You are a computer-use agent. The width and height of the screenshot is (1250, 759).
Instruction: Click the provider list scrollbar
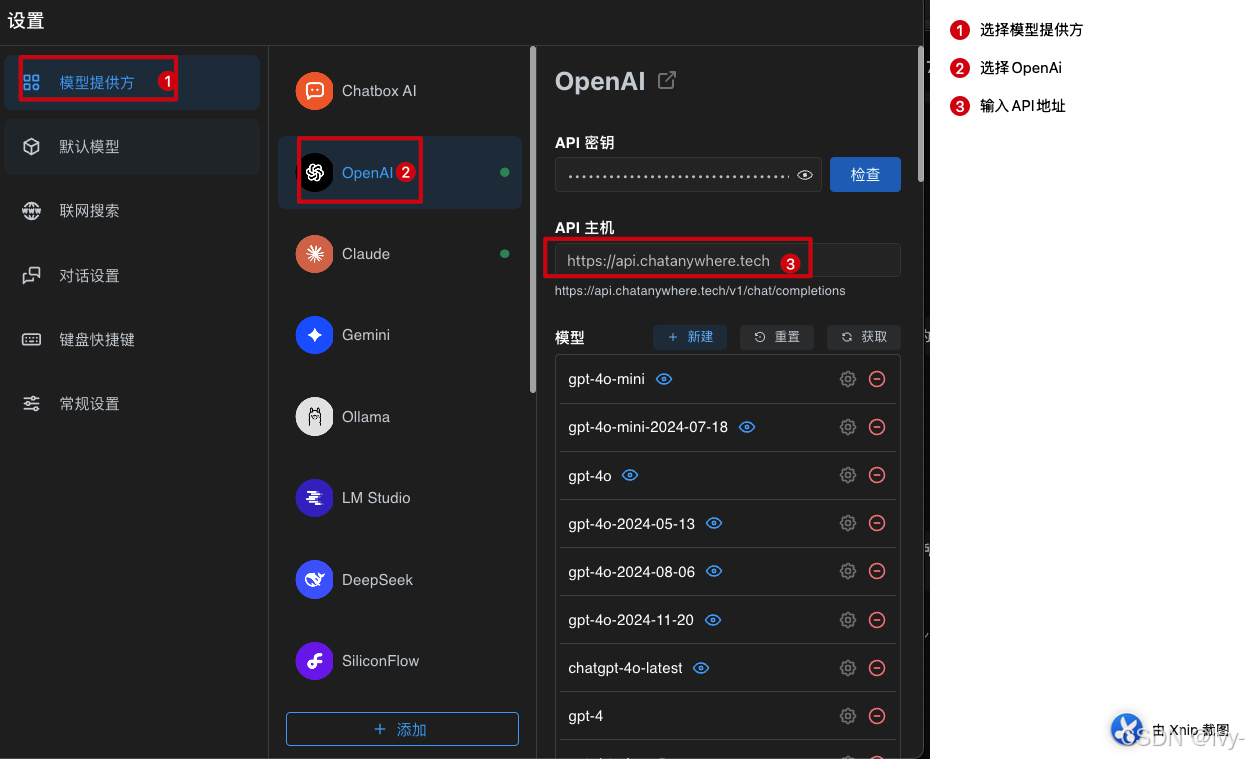[533, 220]
